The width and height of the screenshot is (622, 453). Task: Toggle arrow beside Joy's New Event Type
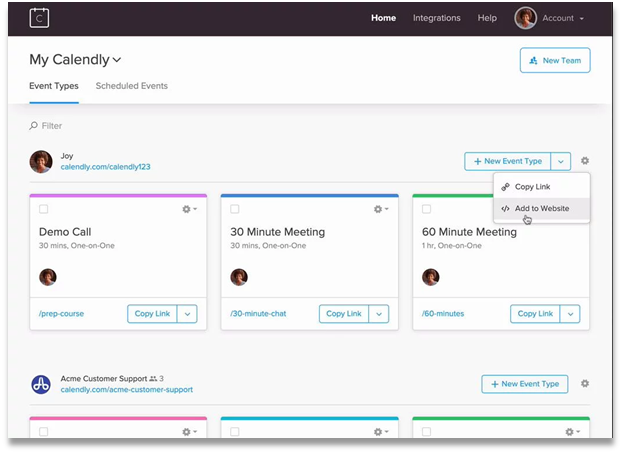pyautogui.click(x=561, y=161)
